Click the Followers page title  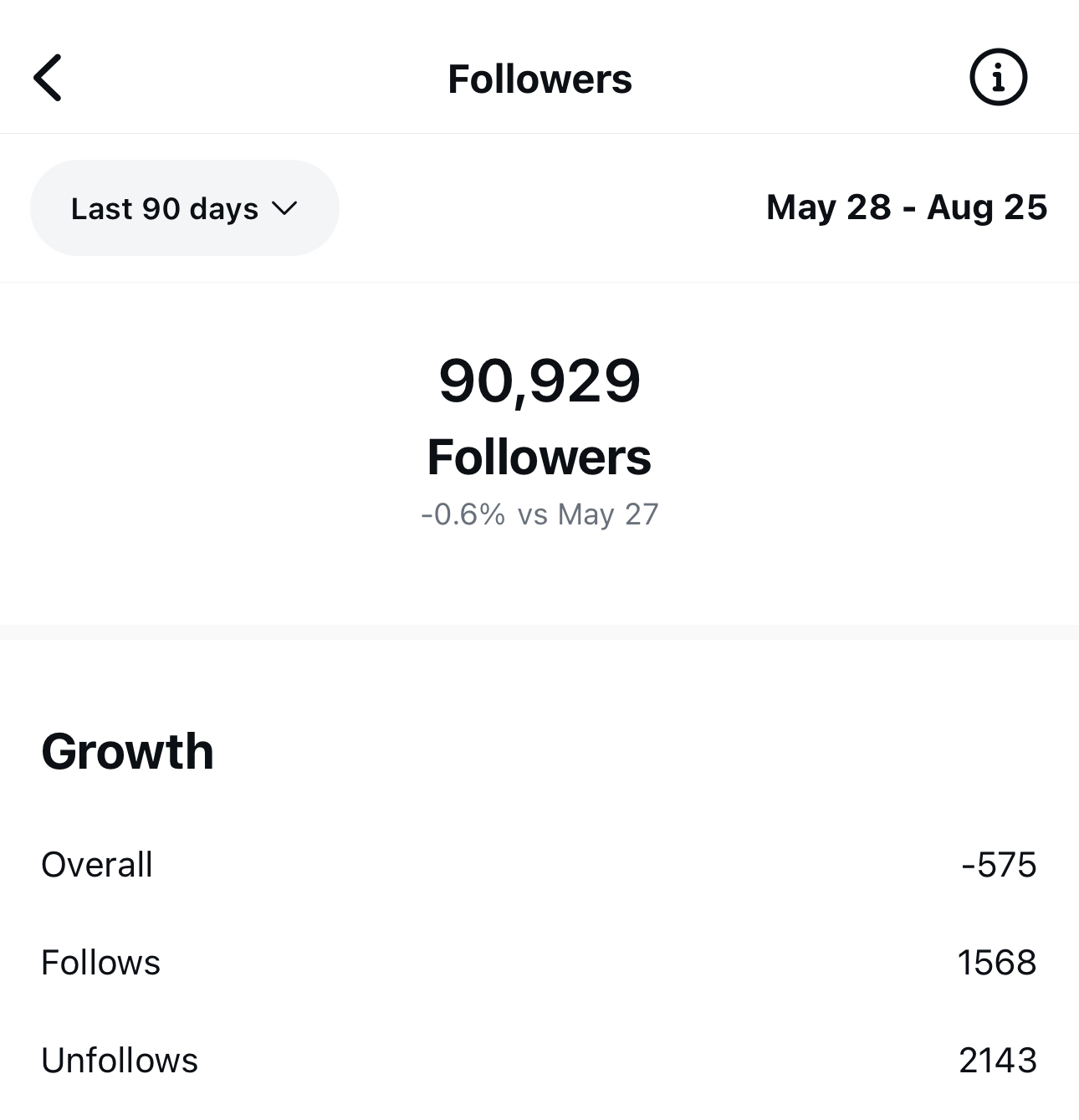[539, 79]
